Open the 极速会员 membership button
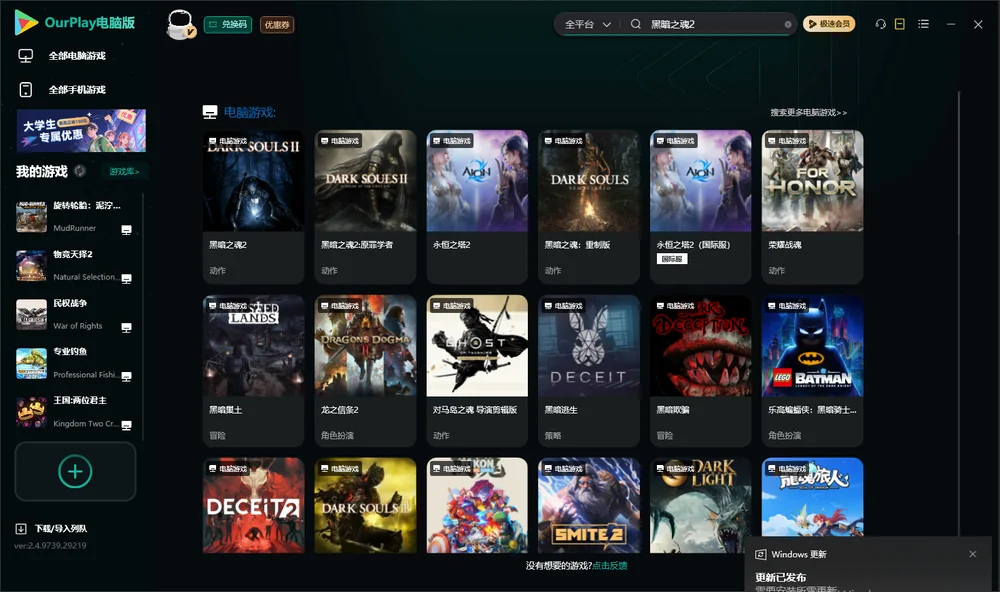 829,24
